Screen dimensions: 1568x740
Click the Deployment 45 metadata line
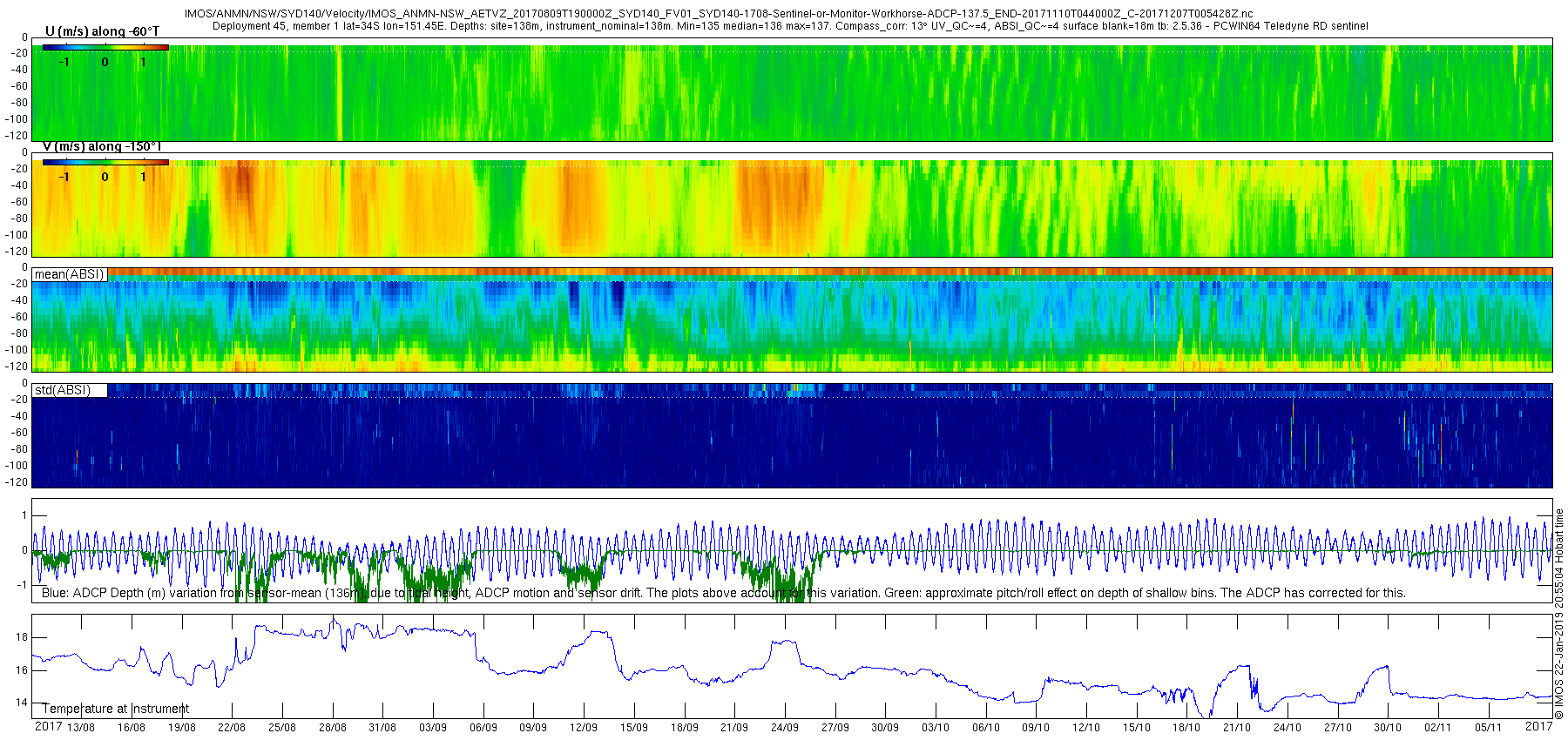tap(790, 26)
